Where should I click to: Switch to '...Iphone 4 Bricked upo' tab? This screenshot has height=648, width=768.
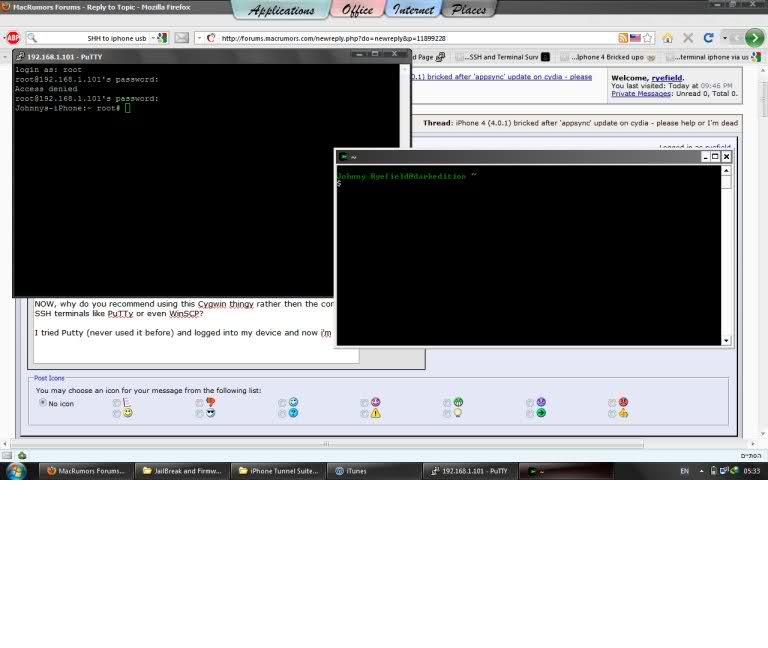(608, 57)
